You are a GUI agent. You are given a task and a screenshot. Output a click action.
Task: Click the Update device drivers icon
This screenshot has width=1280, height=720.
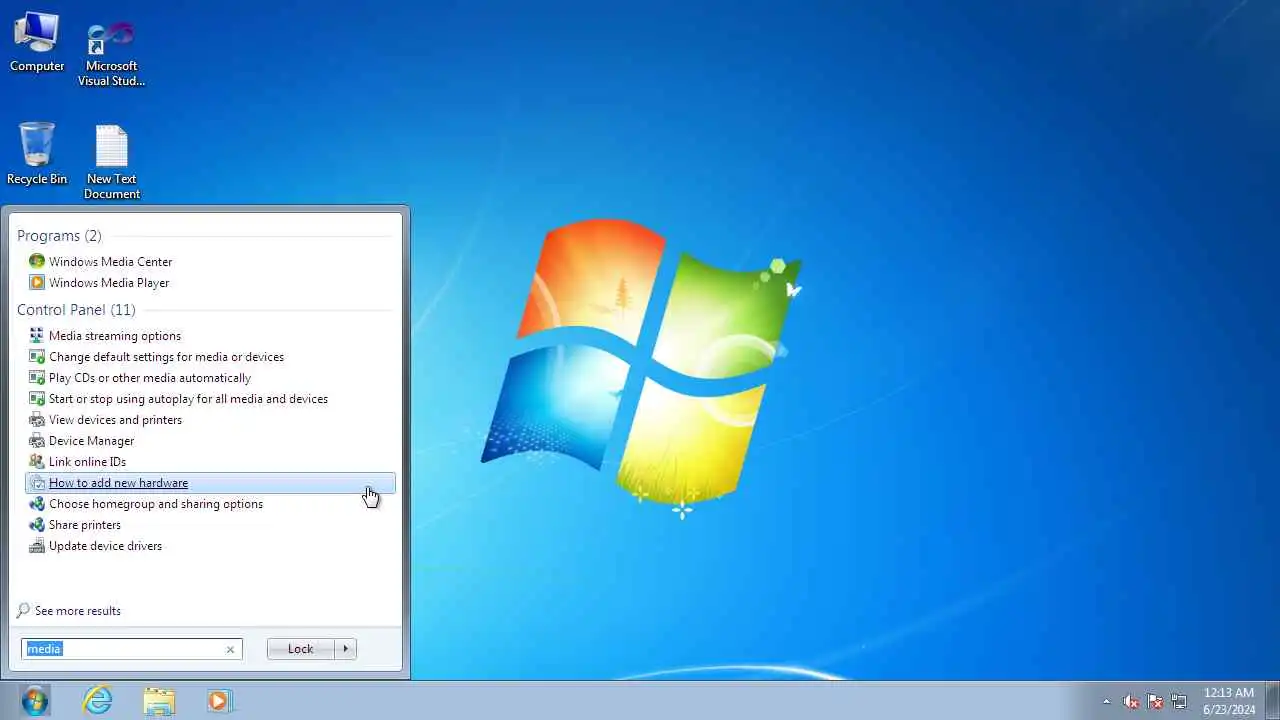pos(37,546)
